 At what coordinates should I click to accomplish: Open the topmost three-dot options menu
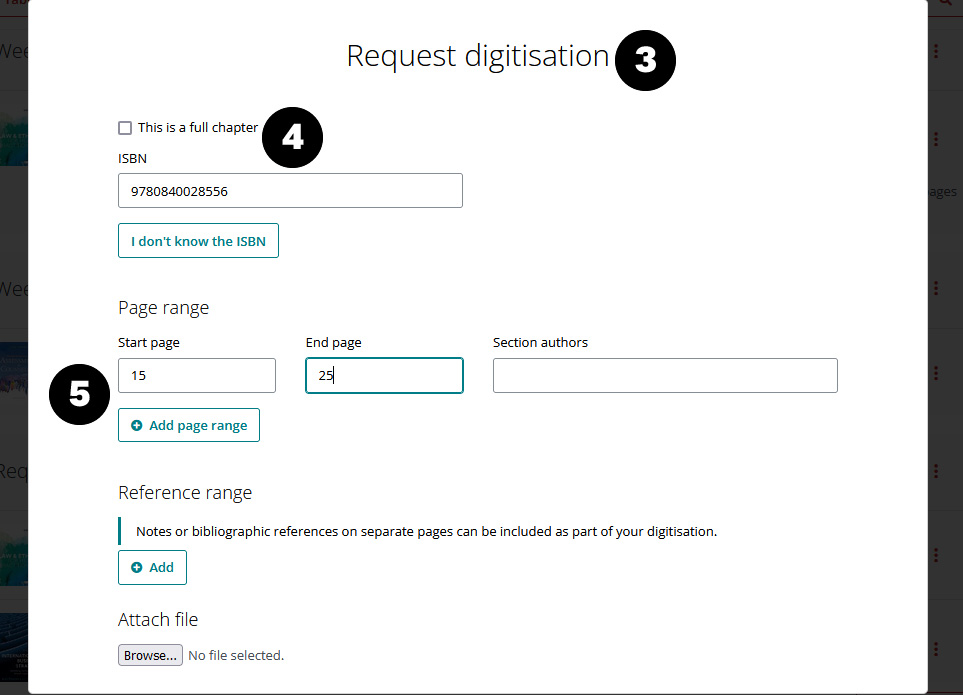[x=936, y=51]
